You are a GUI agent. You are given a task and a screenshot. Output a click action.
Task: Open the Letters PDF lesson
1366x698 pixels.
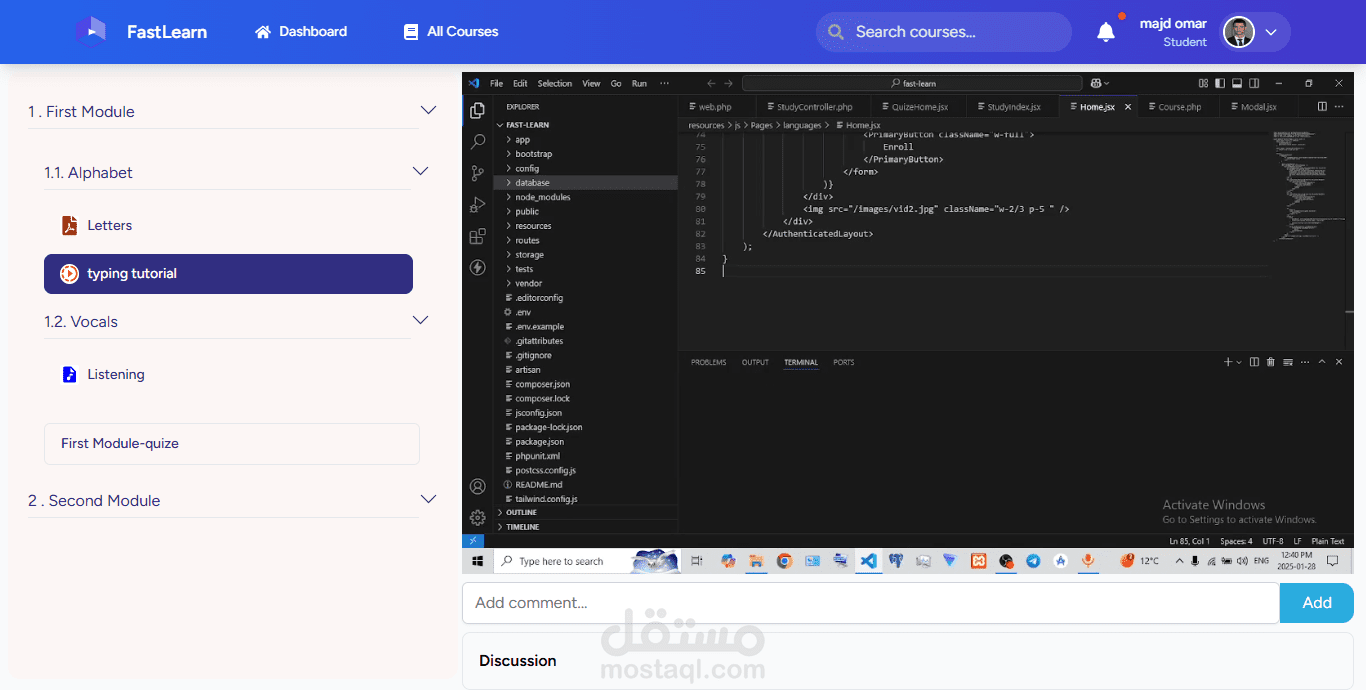coord(97,225)
